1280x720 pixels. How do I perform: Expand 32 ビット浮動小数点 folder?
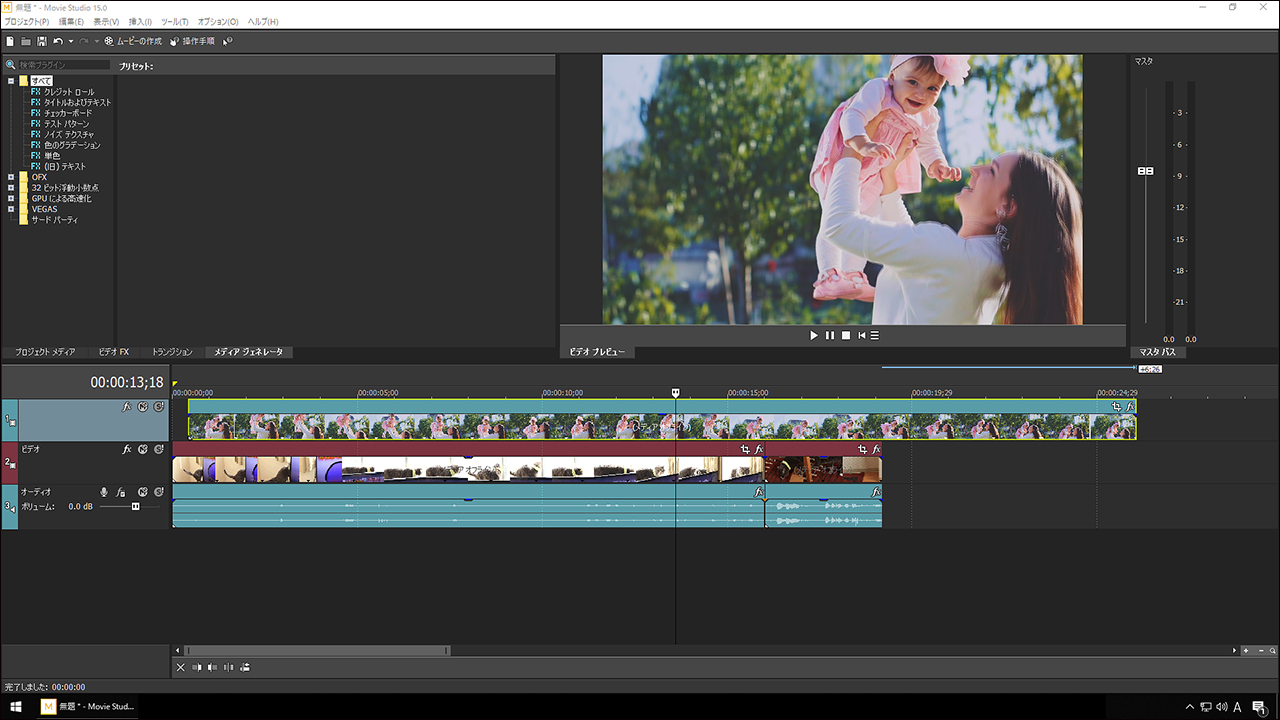point(10,188)
